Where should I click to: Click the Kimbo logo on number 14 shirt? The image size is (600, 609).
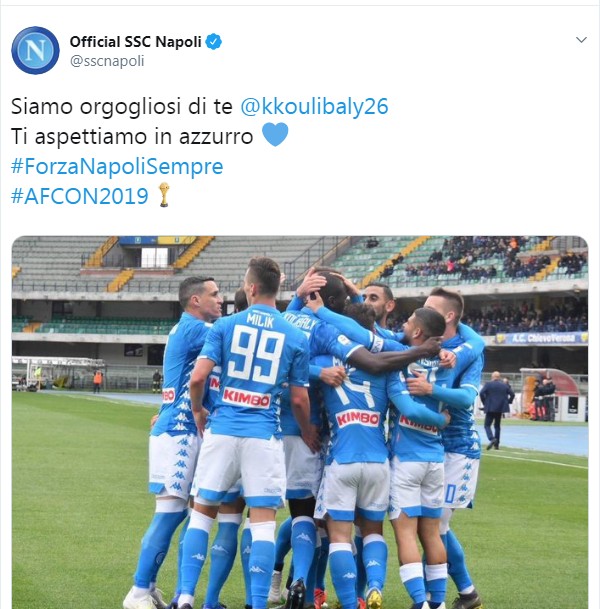click(358, 419)
